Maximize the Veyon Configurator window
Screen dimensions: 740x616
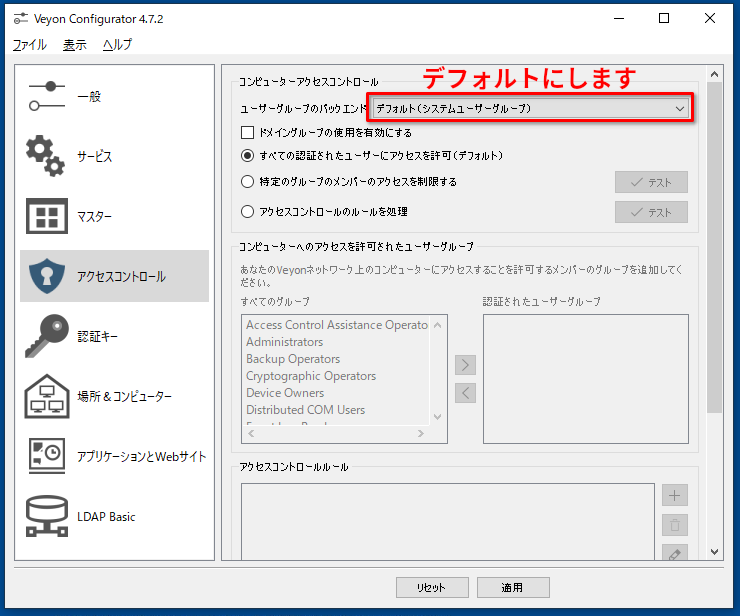(x=664, y=18)
